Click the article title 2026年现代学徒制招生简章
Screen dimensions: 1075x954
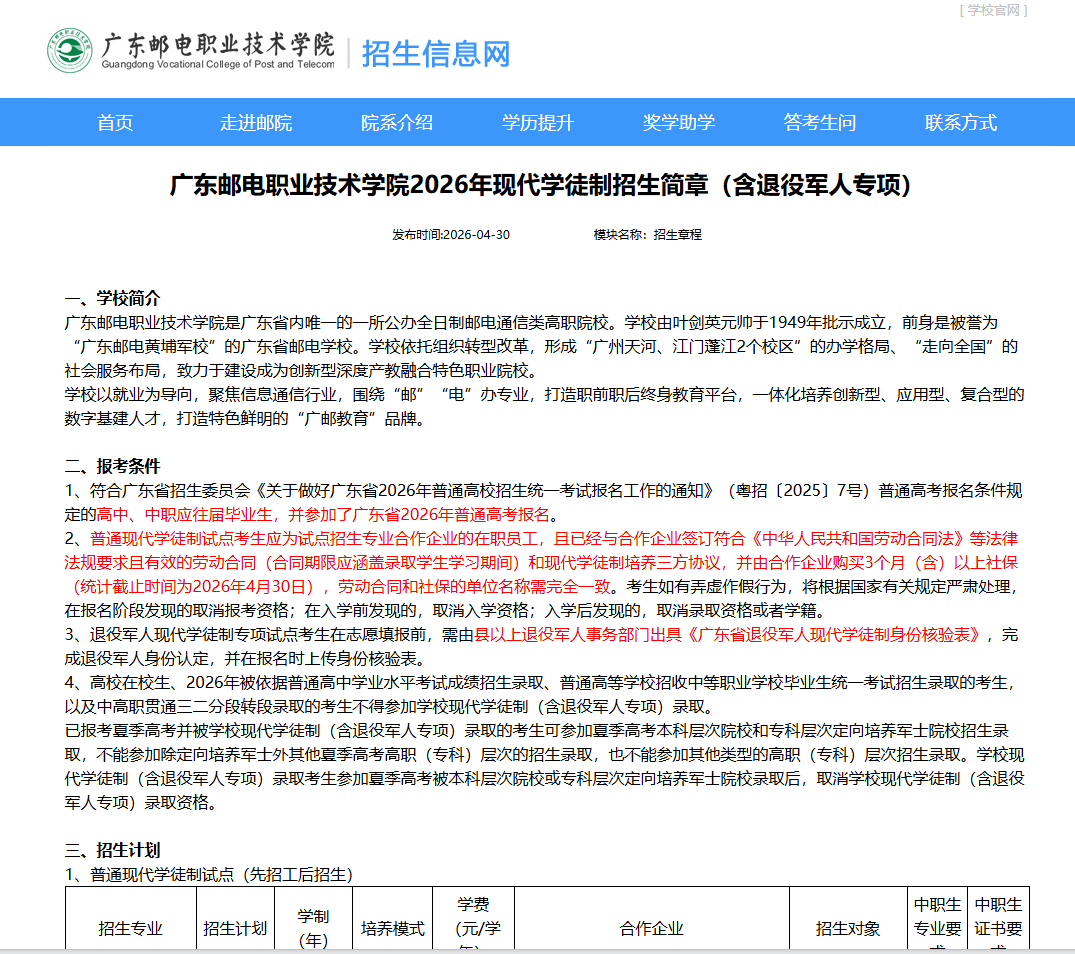[540, 185]
